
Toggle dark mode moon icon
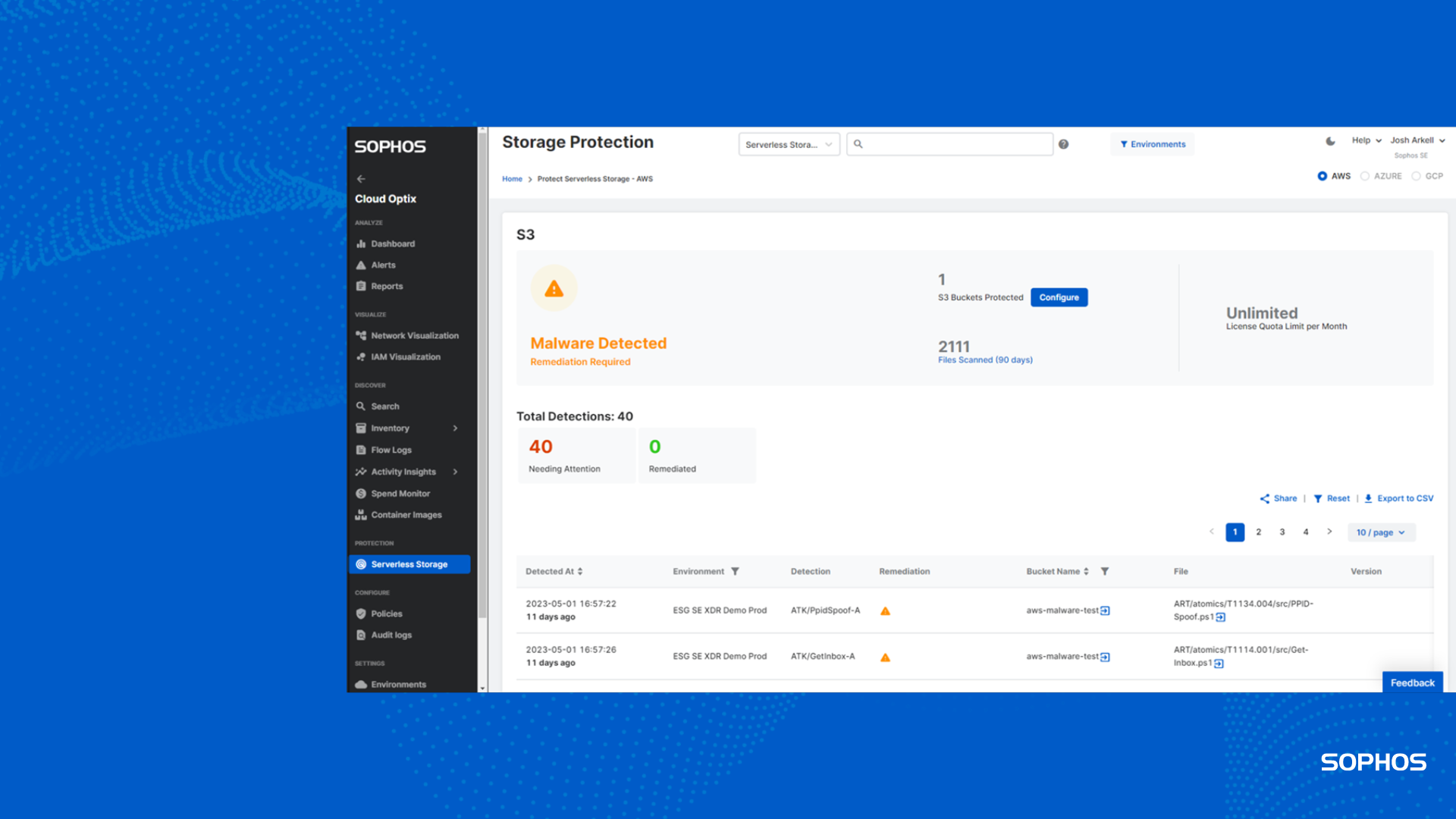(x=1330, y=141)
